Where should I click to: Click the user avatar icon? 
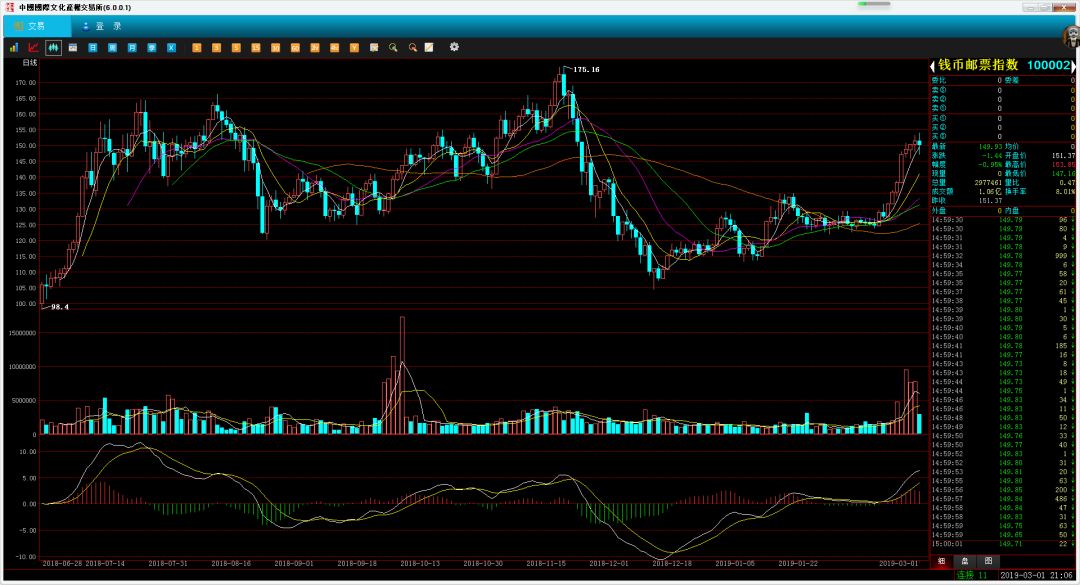point(1072,37)
